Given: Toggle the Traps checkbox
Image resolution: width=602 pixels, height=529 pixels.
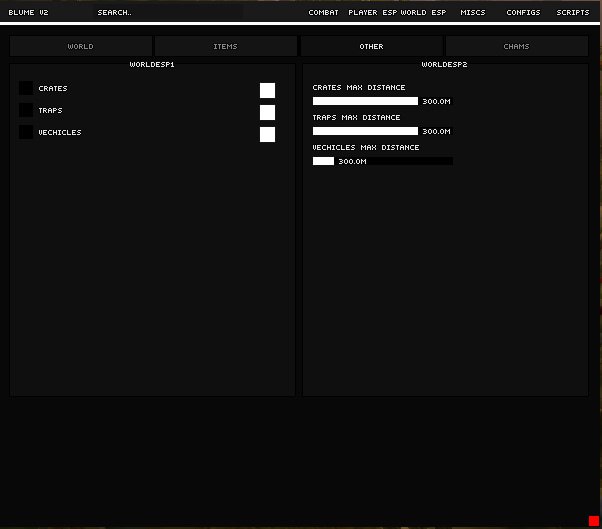Looking at the screenshot, I should tap(26, 111).
